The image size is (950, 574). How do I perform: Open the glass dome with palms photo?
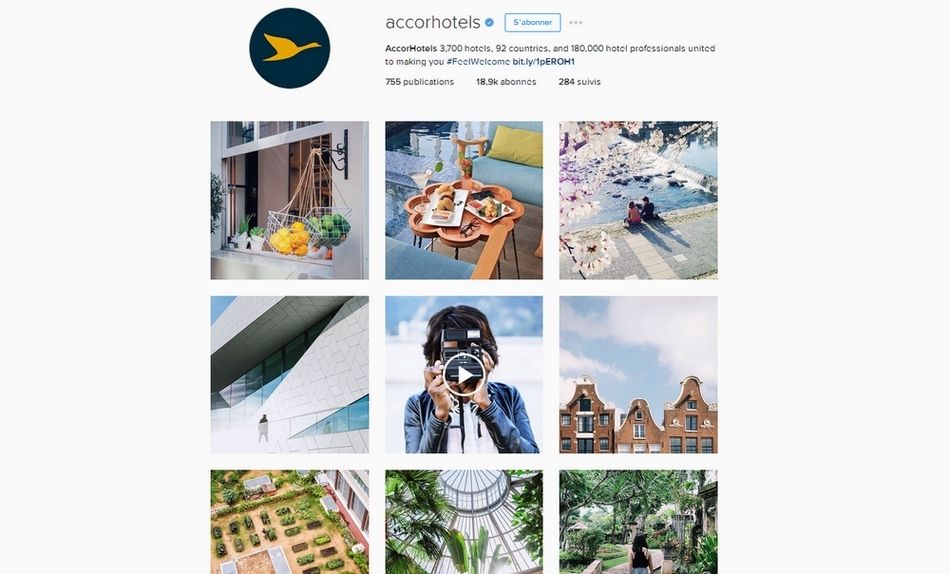click(x=464, y=522)
